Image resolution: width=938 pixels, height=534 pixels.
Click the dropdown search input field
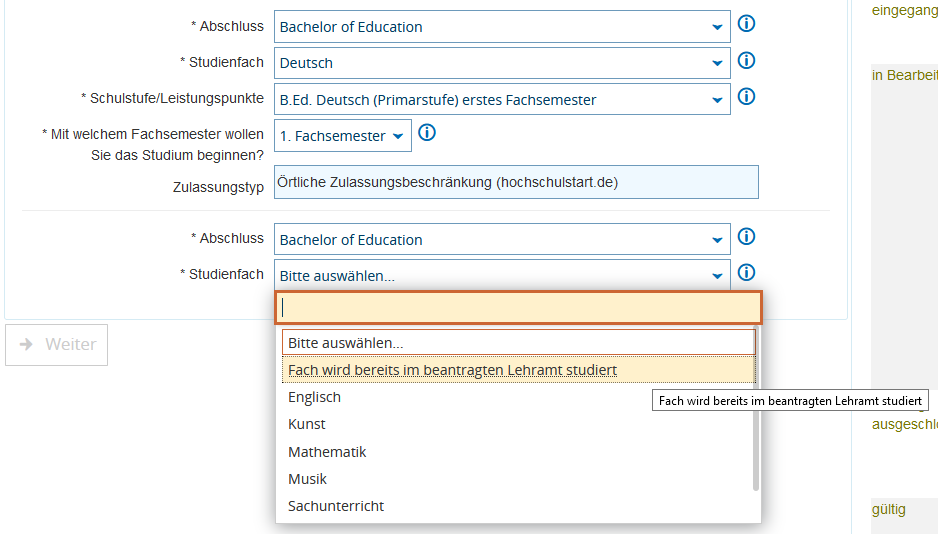pos(518,308)
